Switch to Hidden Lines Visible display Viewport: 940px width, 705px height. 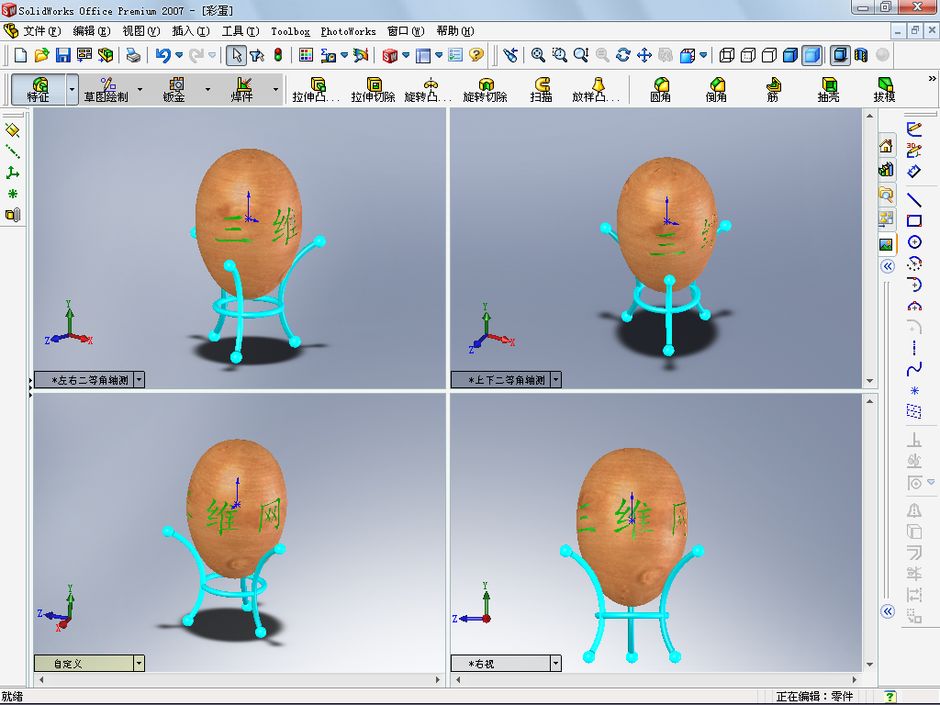click(x=748, y=55)
